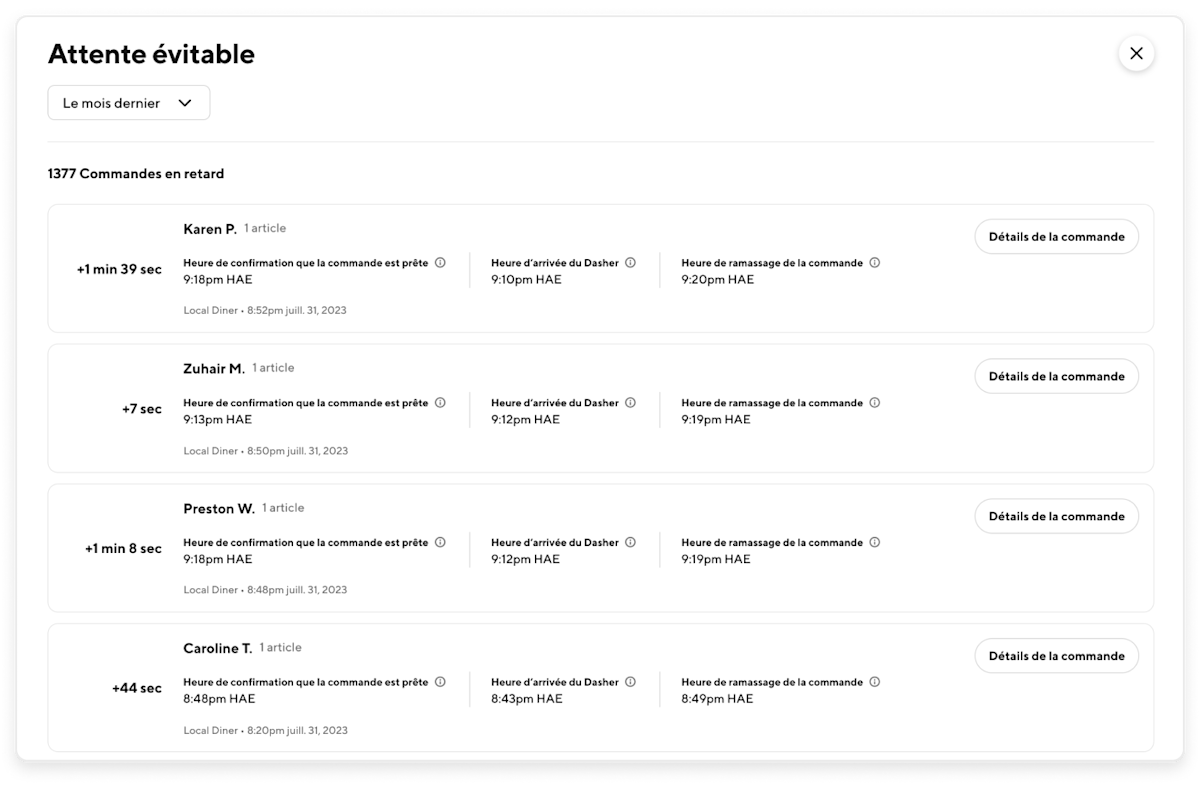Click info icon next to Karen P.'s Dasher arrival time
Image resolution: width=1200 pixels, height=794 pixels.
click(630, 263)
